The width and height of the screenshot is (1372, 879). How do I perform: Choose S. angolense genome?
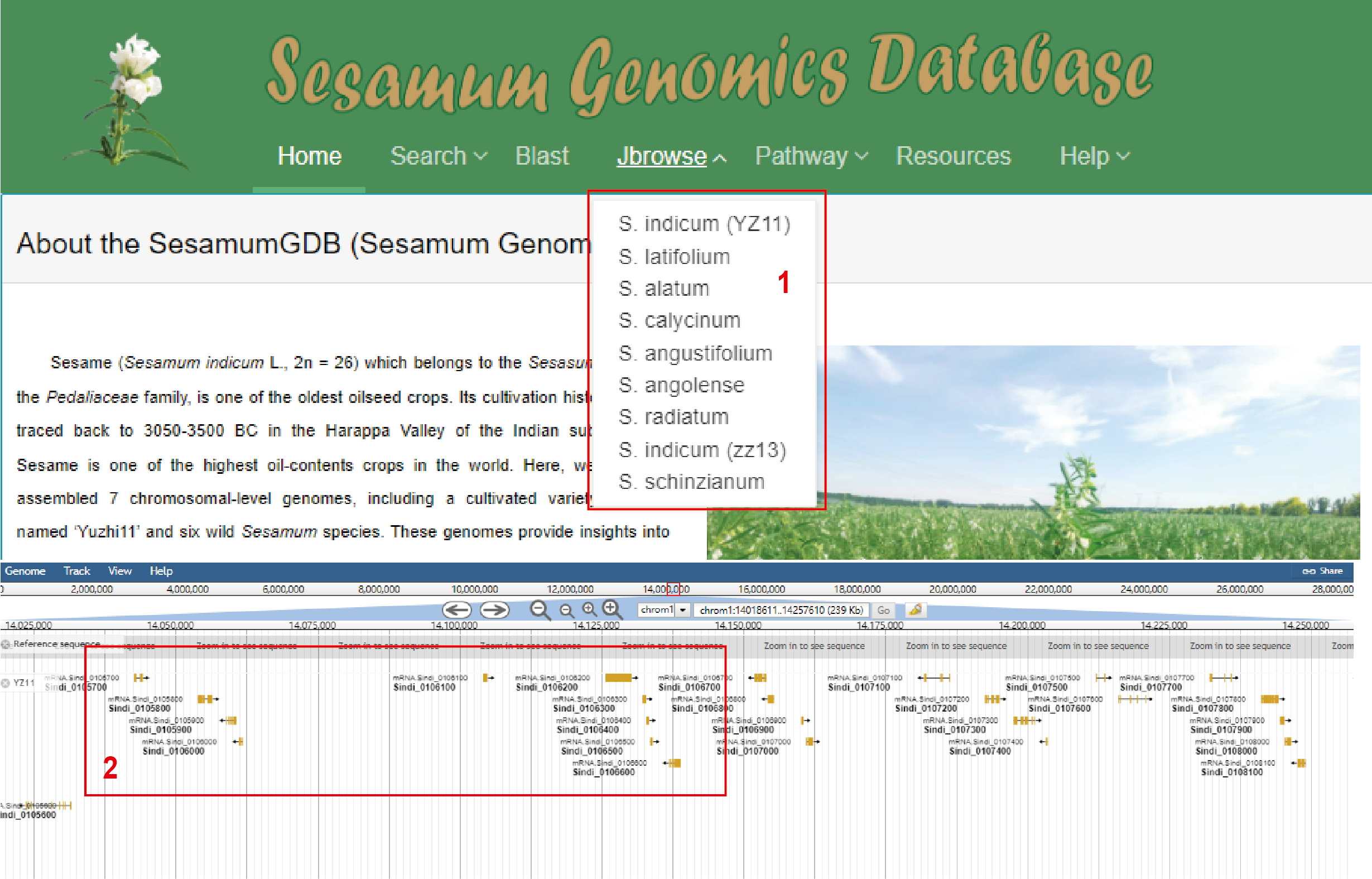click(x=681, y=385)
